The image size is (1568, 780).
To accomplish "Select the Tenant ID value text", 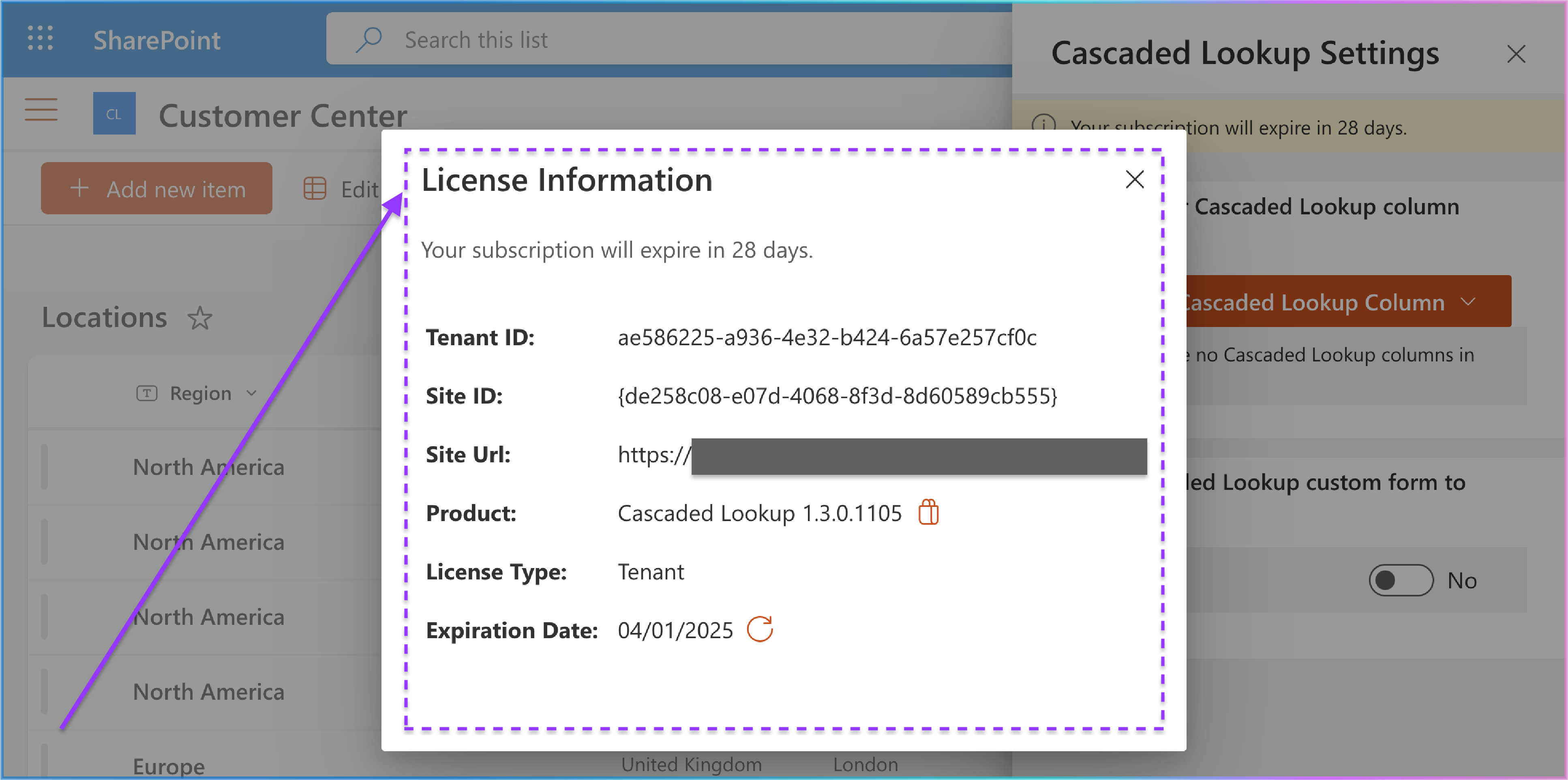I will click(x=827, y=338).
